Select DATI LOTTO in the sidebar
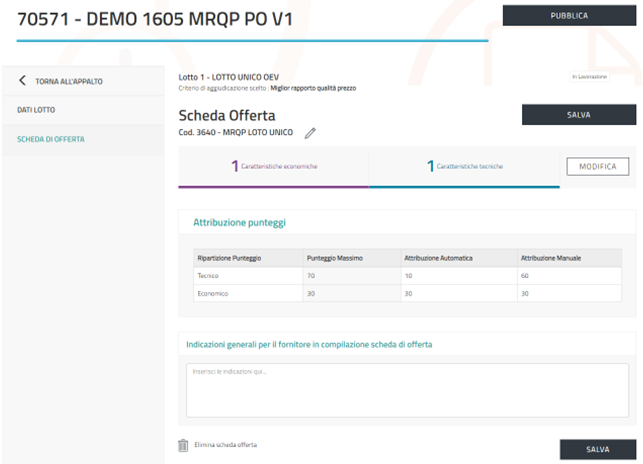 pos(36,108)
